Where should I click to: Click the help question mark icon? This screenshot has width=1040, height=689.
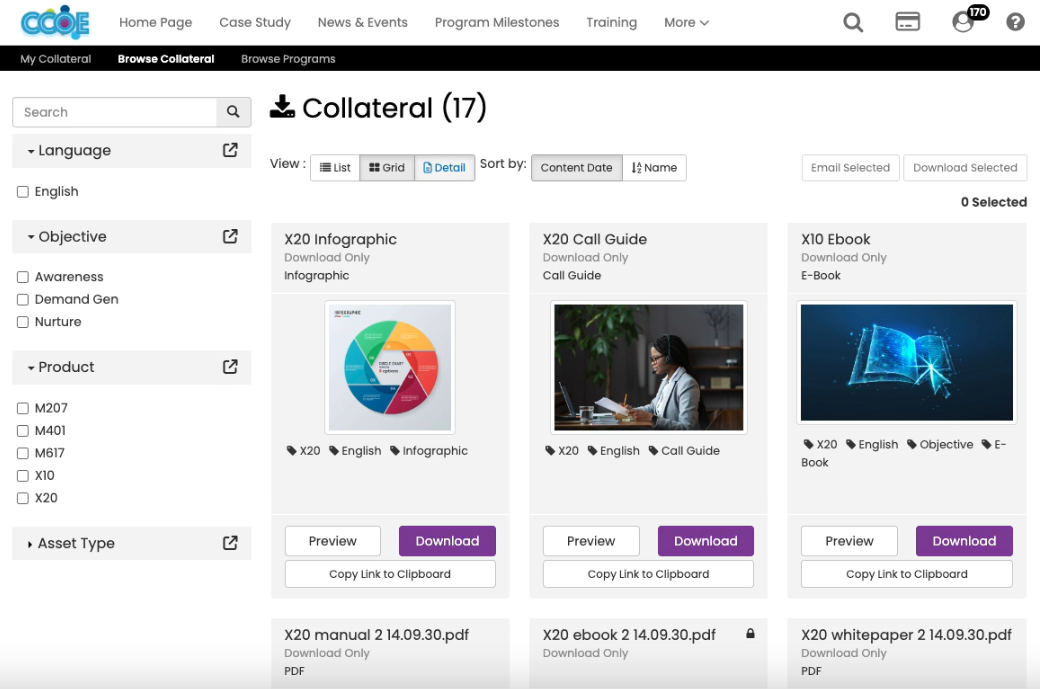(x=1015, y=21)
